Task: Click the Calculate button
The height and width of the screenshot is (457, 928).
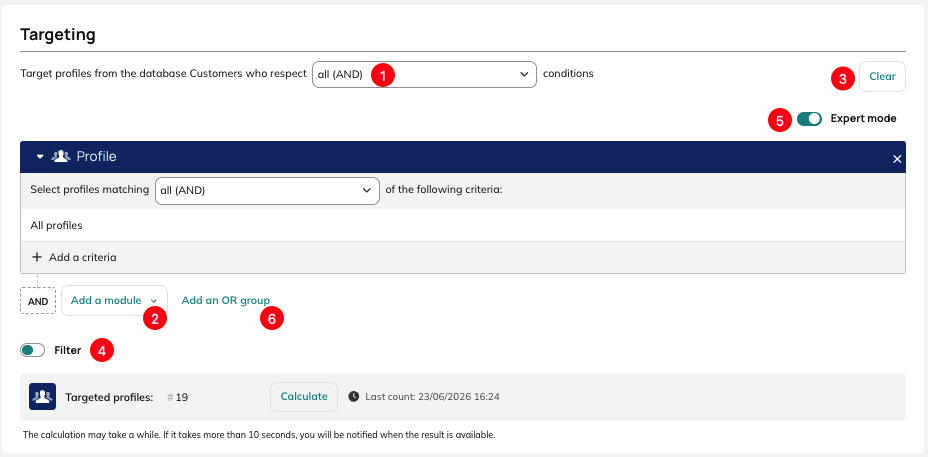Action: [304, 397]
